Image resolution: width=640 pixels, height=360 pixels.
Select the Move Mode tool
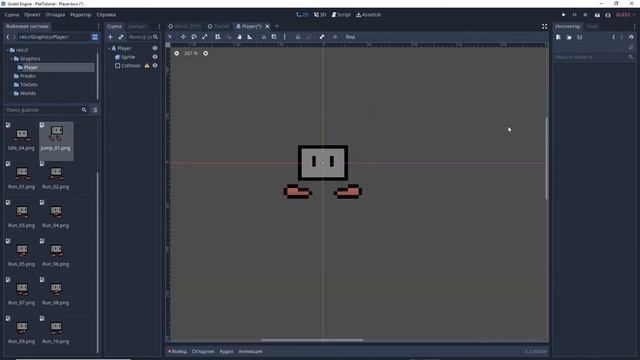(x=183, y=37)
